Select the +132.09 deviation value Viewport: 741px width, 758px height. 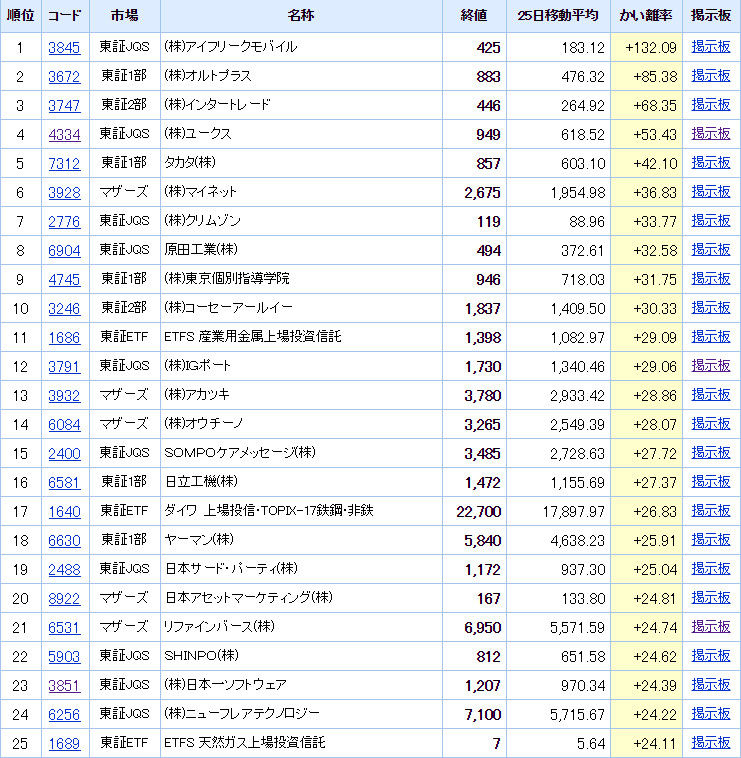point(651,47)
